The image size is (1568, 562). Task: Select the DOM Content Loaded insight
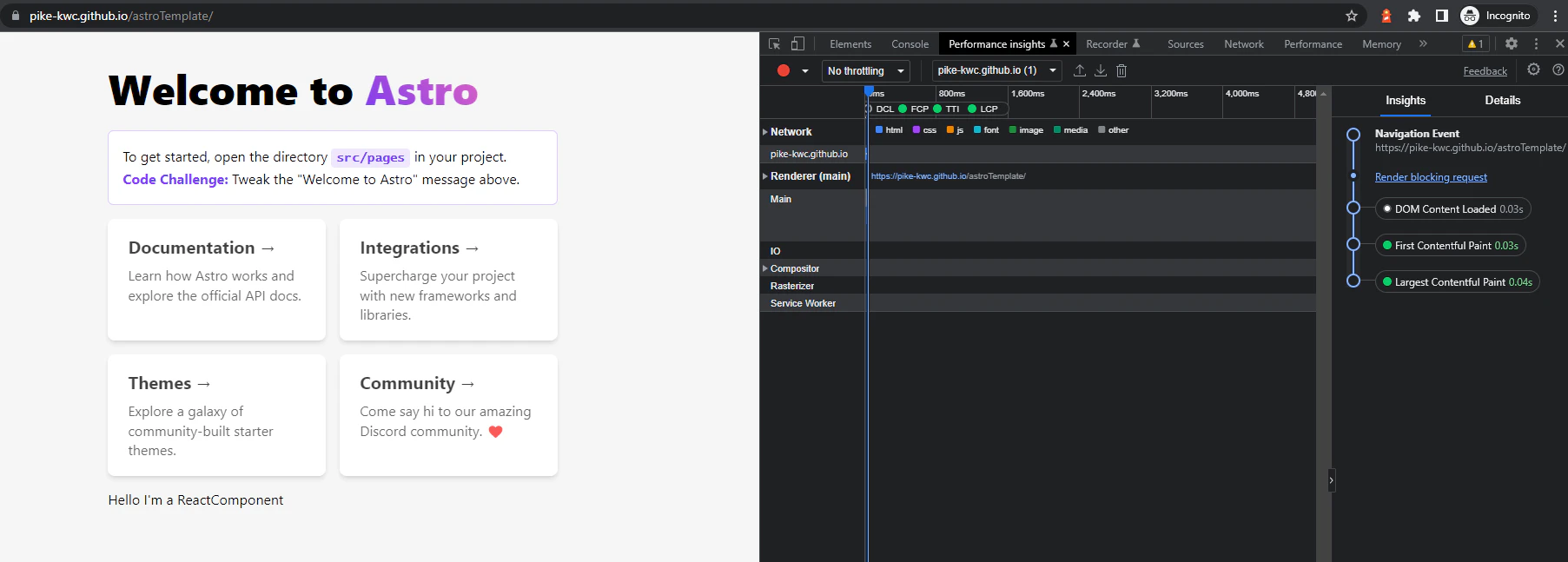click(1453, 209)
